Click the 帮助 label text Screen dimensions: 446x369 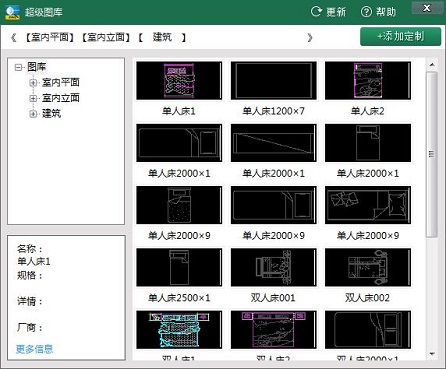click(x=386, y=12)
